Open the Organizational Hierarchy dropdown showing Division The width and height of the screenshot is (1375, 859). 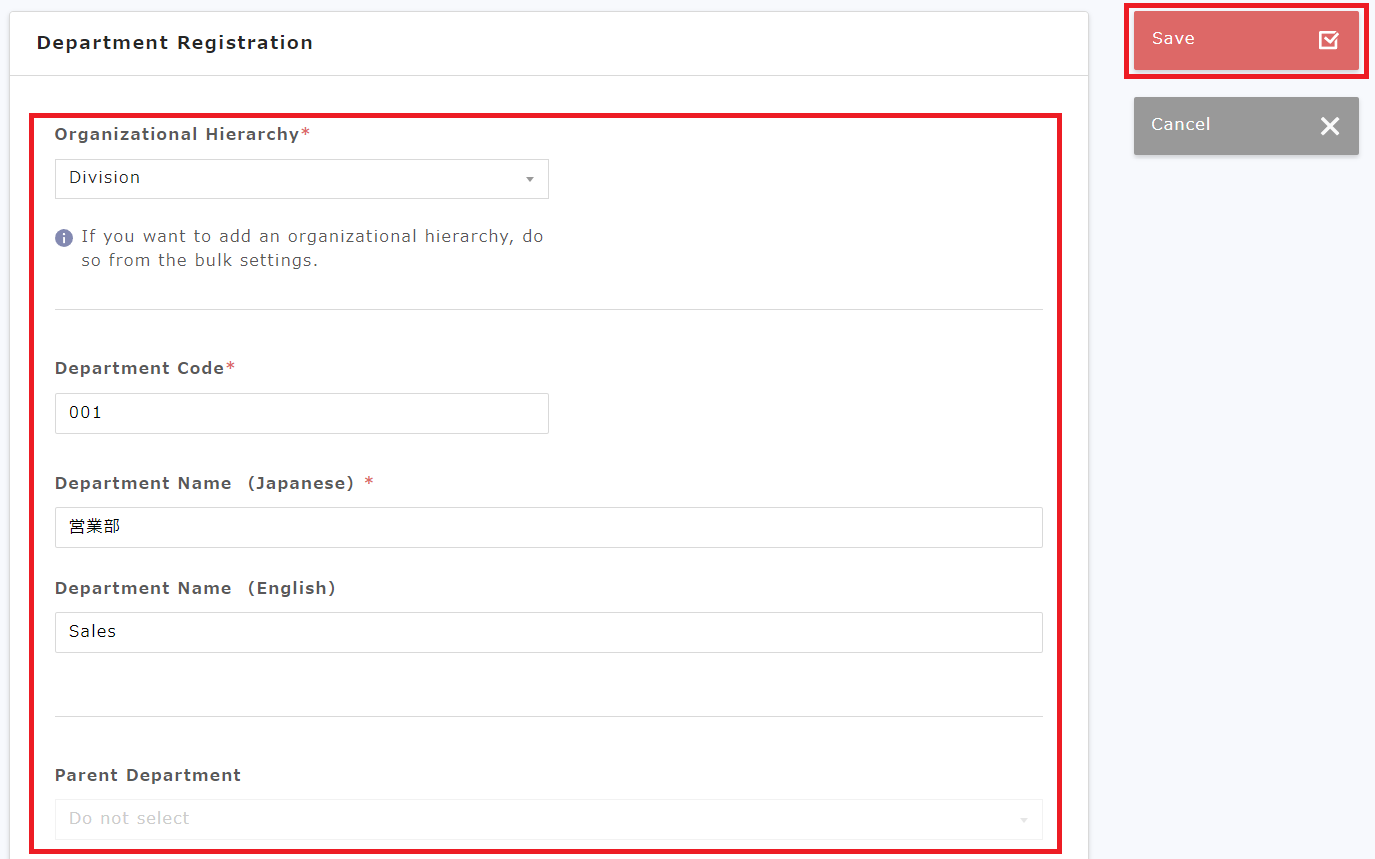302,179
